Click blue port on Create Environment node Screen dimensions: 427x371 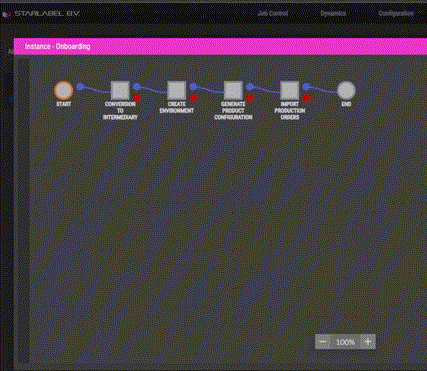click(x=193, y=87)
